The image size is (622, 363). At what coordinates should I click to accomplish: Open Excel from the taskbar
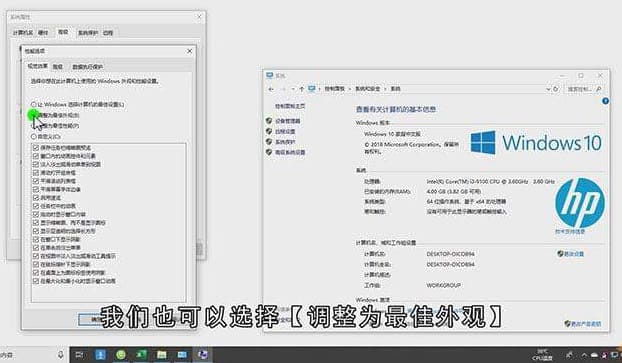point(141,354)
